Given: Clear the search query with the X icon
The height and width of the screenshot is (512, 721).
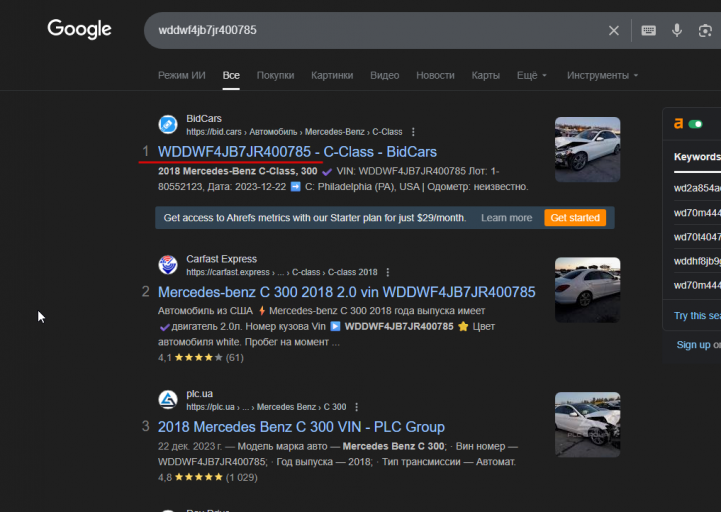Looking at the screenshot, I should pyautogui.click(x=613, y=30).
